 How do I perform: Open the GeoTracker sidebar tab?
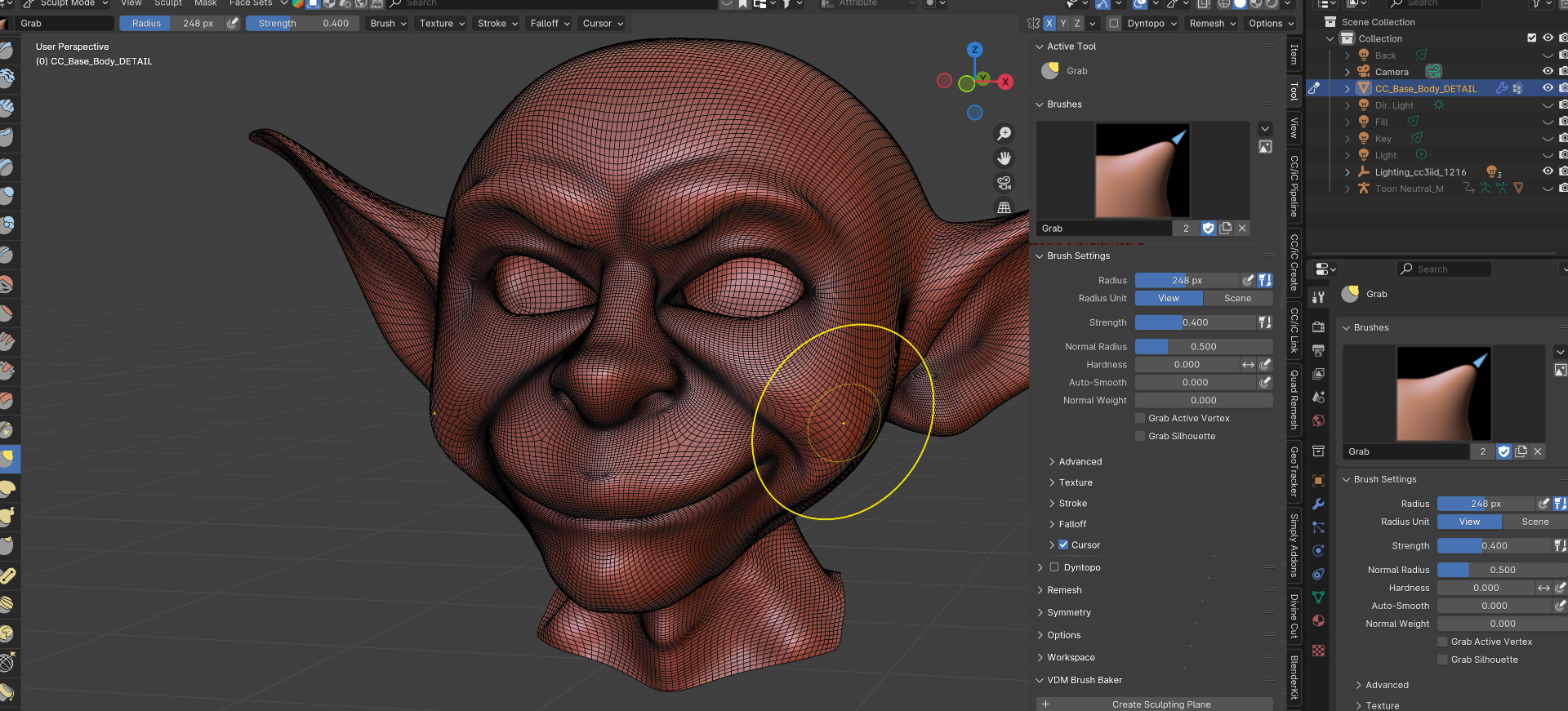[x=1294, y=471]
